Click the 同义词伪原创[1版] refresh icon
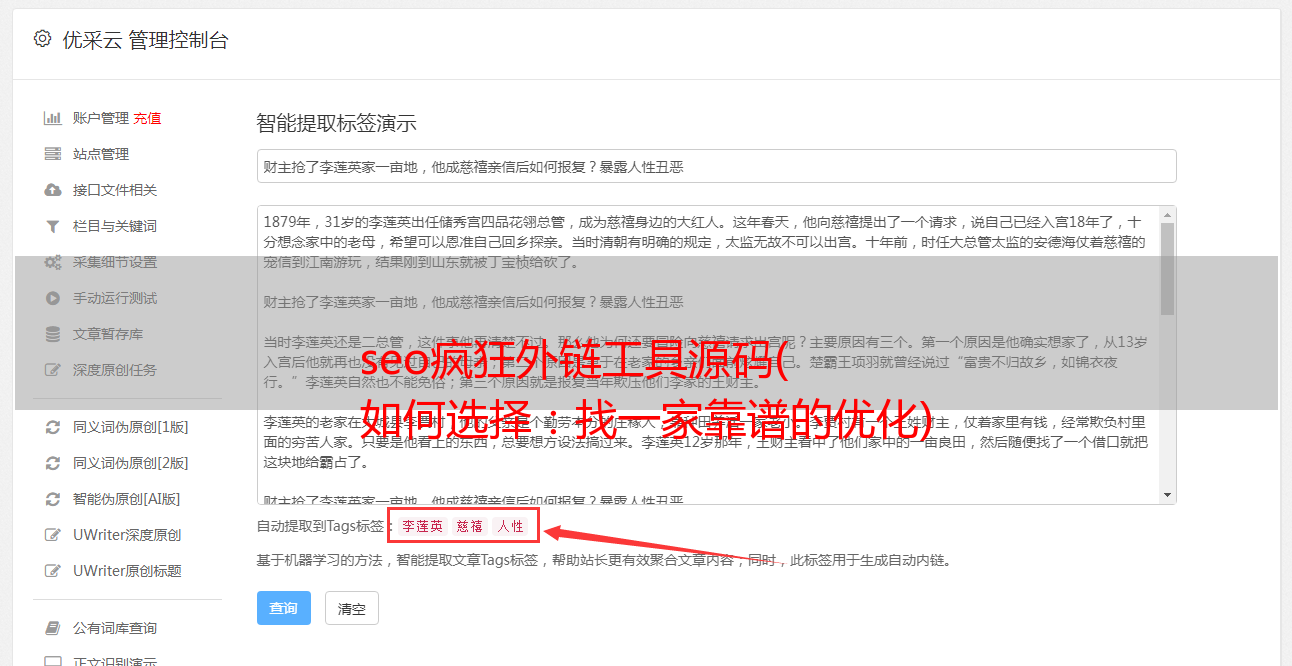 coord(52,427)
